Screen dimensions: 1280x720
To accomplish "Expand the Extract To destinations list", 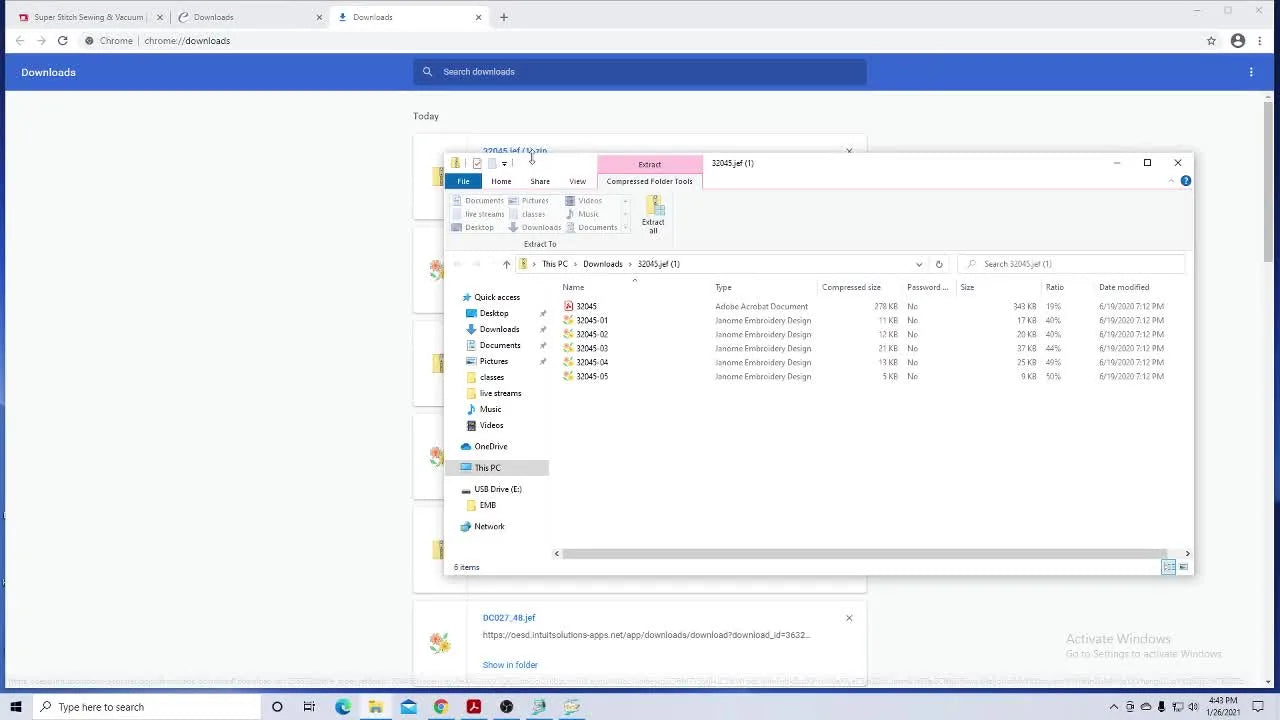I will (x=625, y=227).
